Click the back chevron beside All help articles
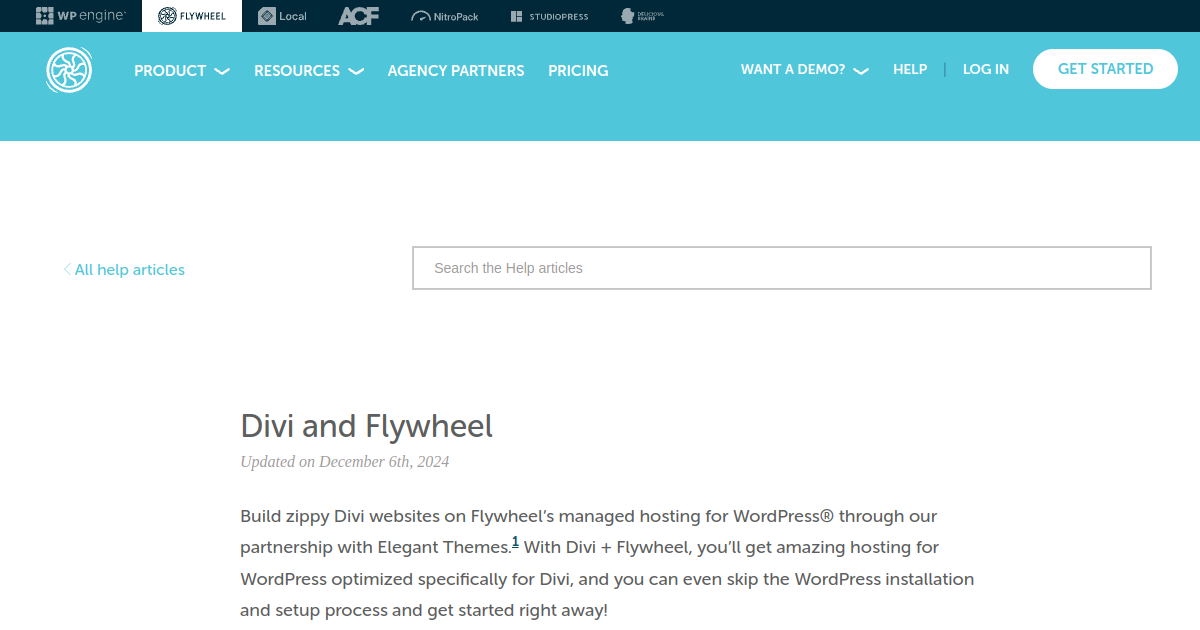 (x=67, y=269)
